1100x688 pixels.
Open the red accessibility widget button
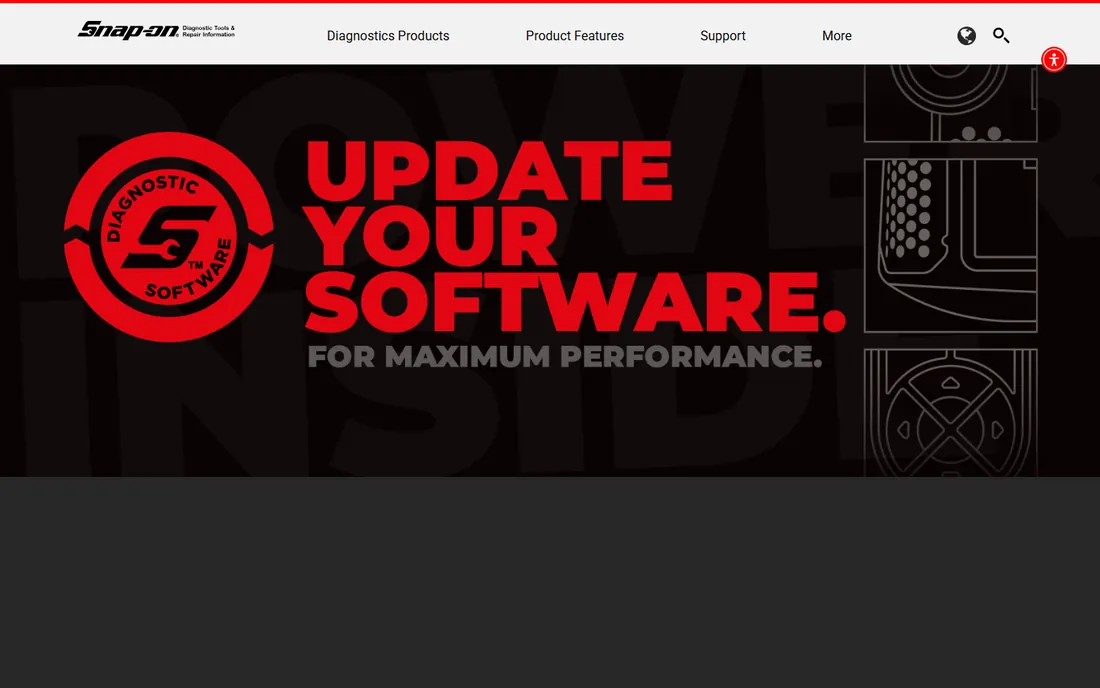1053,60
